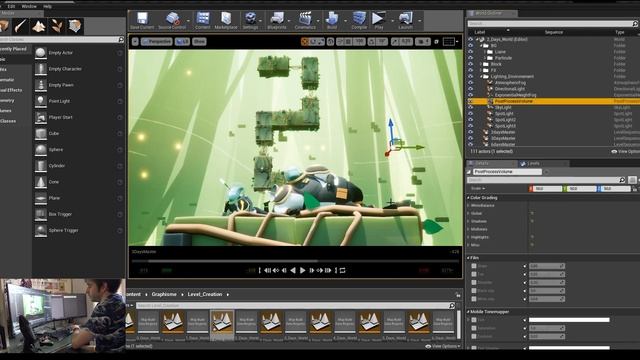This screenshot has height=360, width=640.
Task: Open the Window menu
Action: 29,7
